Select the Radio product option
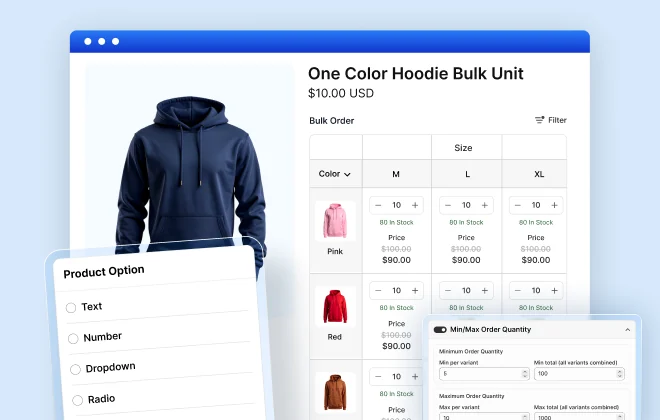Image resolution: width=660 pixels, height=420 pixels. pos(77,400)
